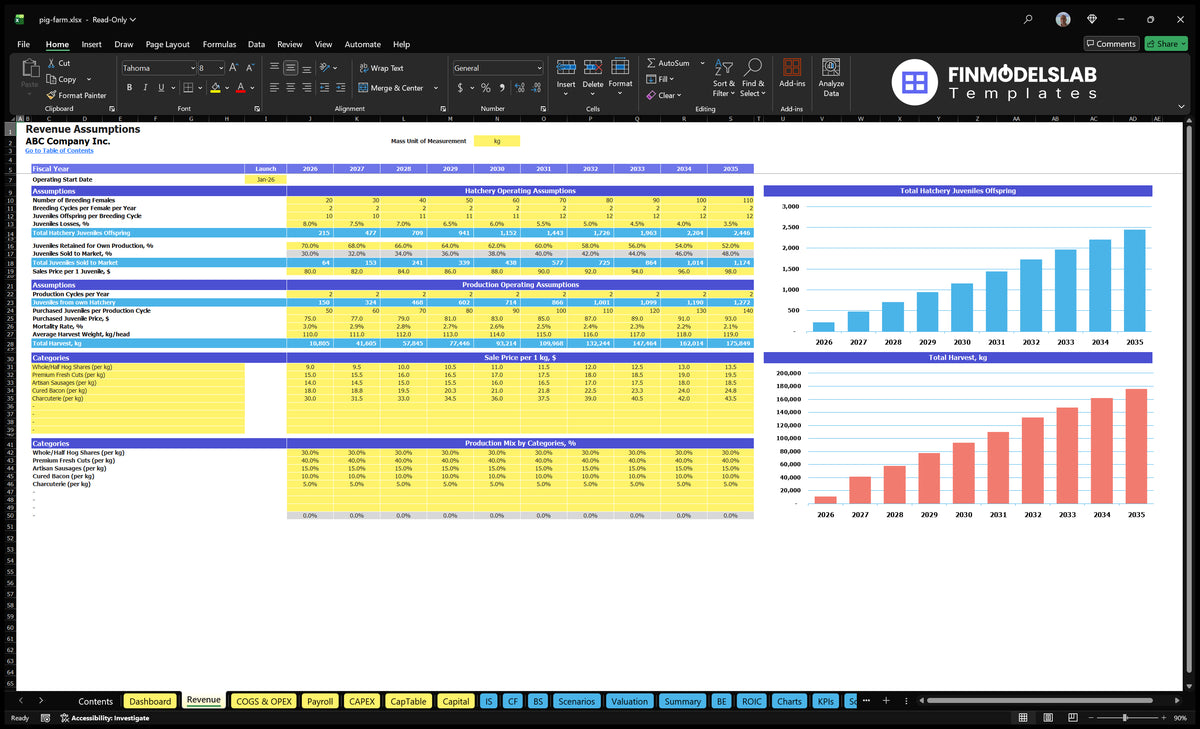
Task: Open the Tahoma font name dropdown
Action: coord(192,68)
